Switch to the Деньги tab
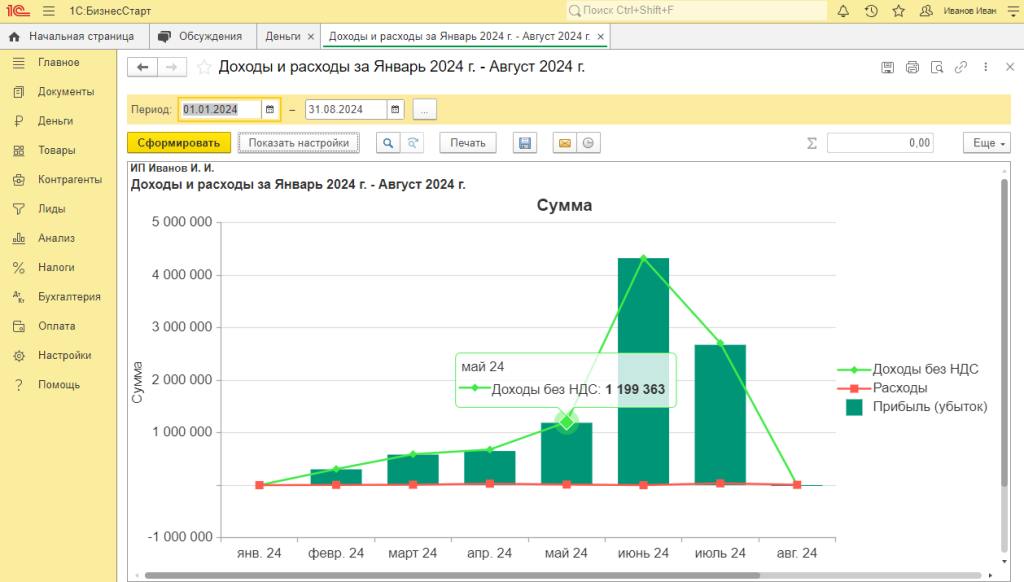1024x582 pixels. point(283,36)
